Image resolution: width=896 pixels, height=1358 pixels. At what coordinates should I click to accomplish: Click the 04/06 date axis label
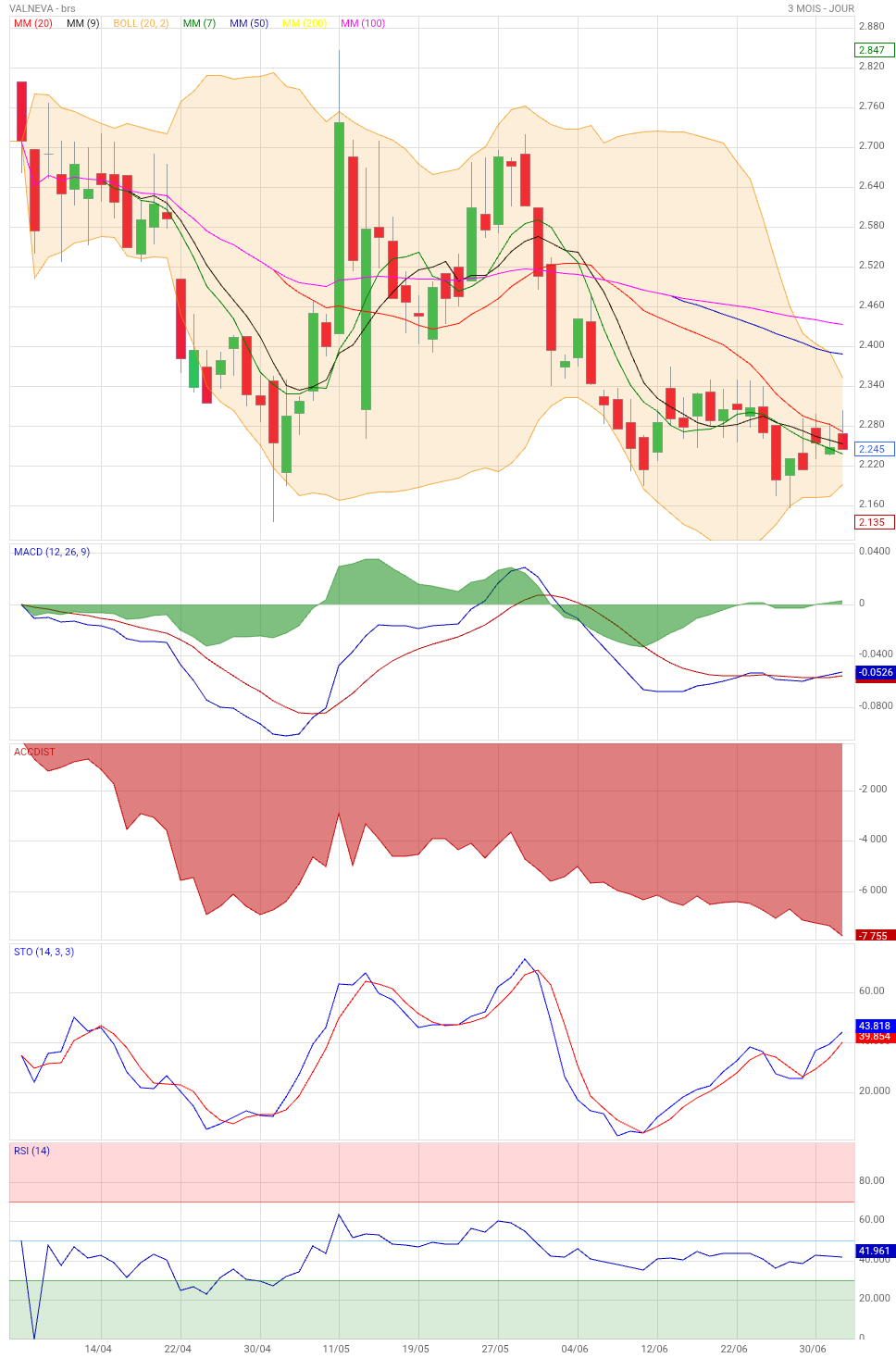pos(575,1349)
